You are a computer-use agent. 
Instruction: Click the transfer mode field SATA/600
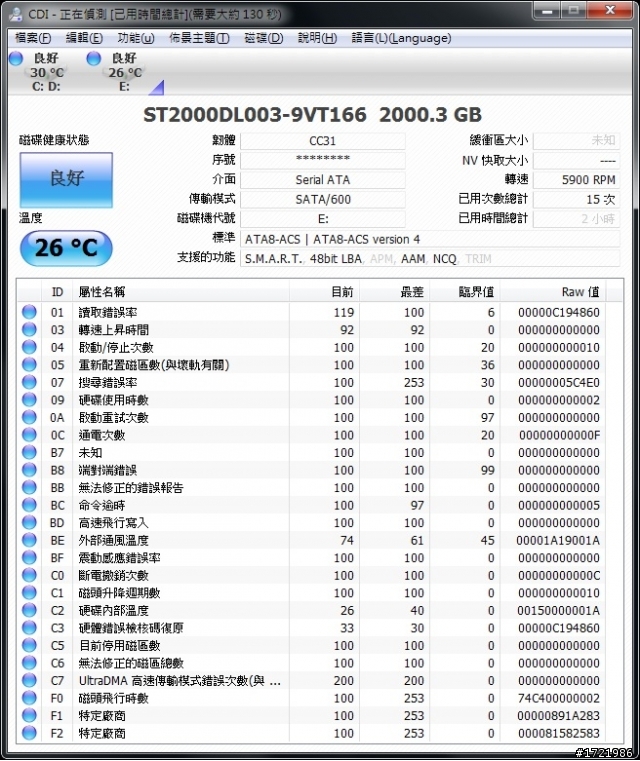323,199
